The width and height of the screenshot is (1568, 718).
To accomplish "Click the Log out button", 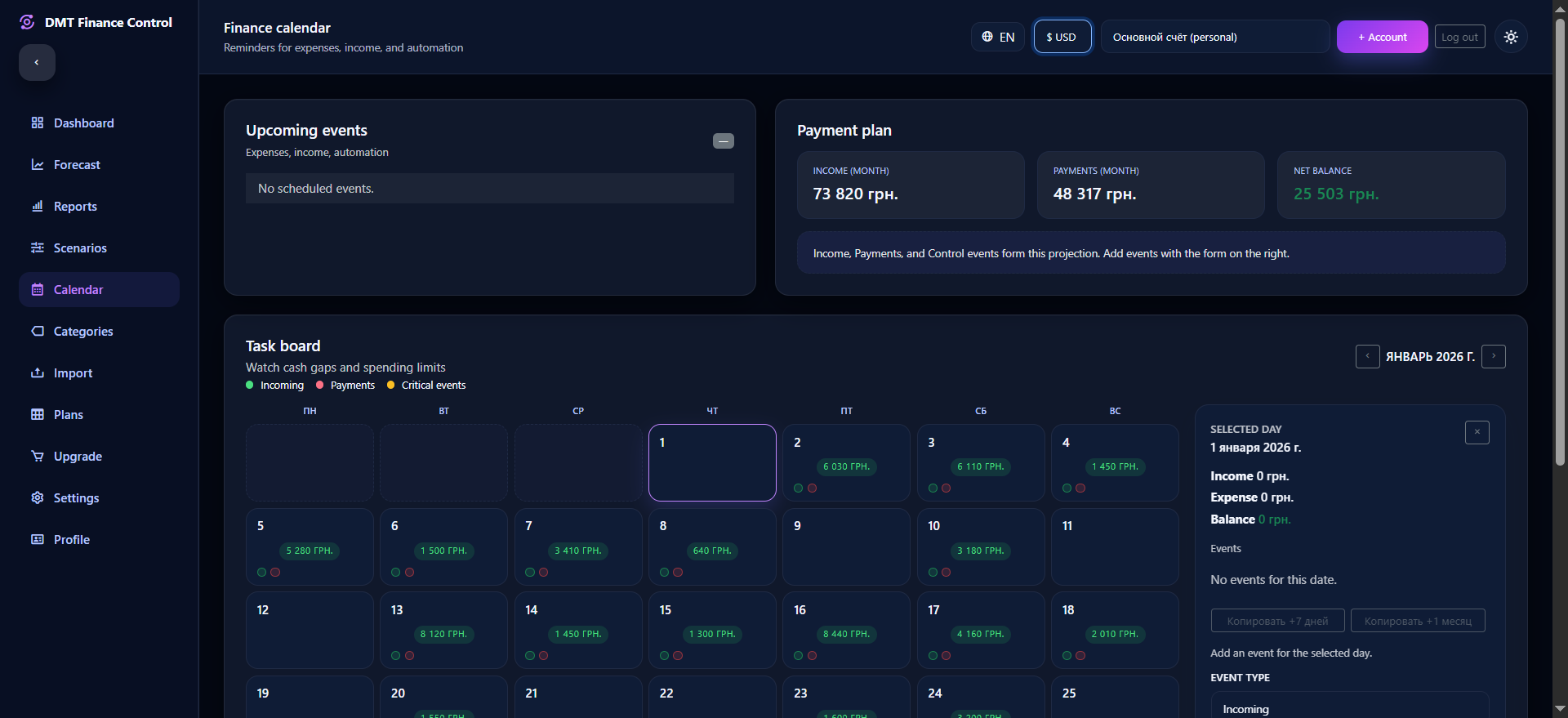I will pyautogui.click(x=1460, y=37).
